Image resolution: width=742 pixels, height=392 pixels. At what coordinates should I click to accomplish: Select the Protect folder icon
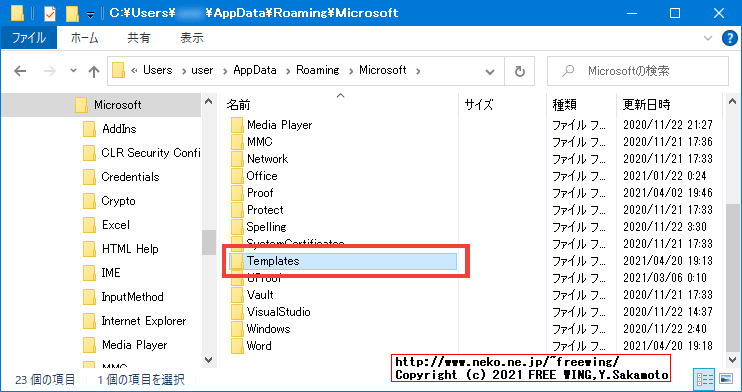coord(237,210)
